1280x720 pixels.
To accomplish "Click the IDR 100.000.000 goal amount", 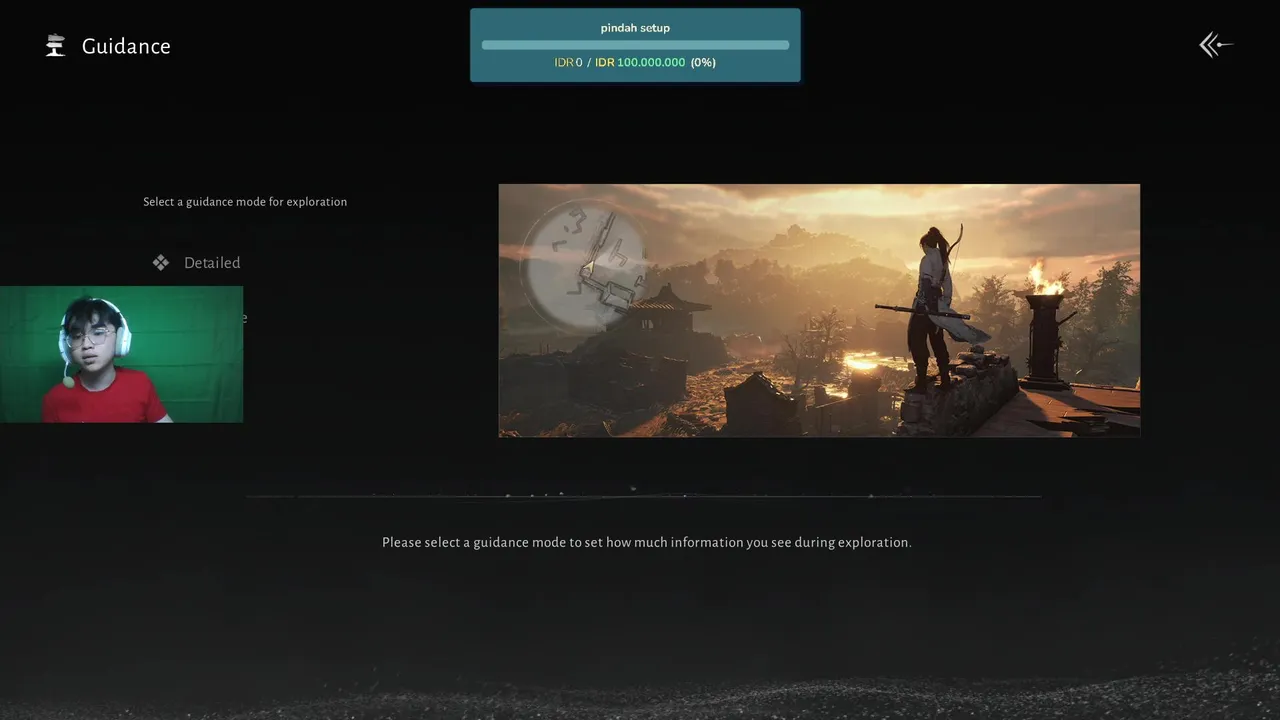I will (640, 62).
